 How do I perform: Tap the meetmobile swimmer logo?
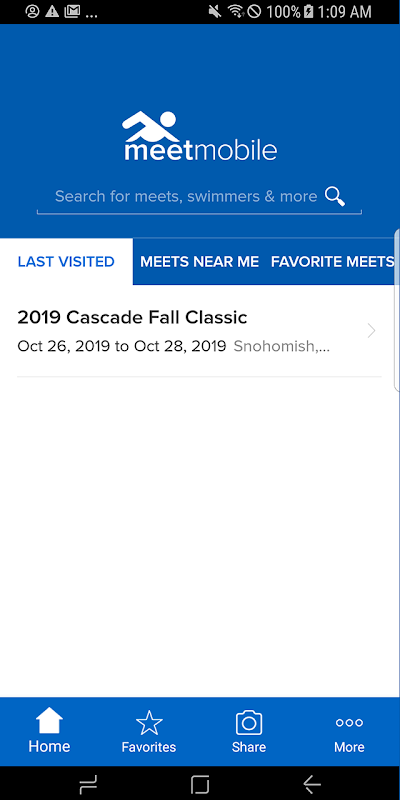click(x=200, y=135)
